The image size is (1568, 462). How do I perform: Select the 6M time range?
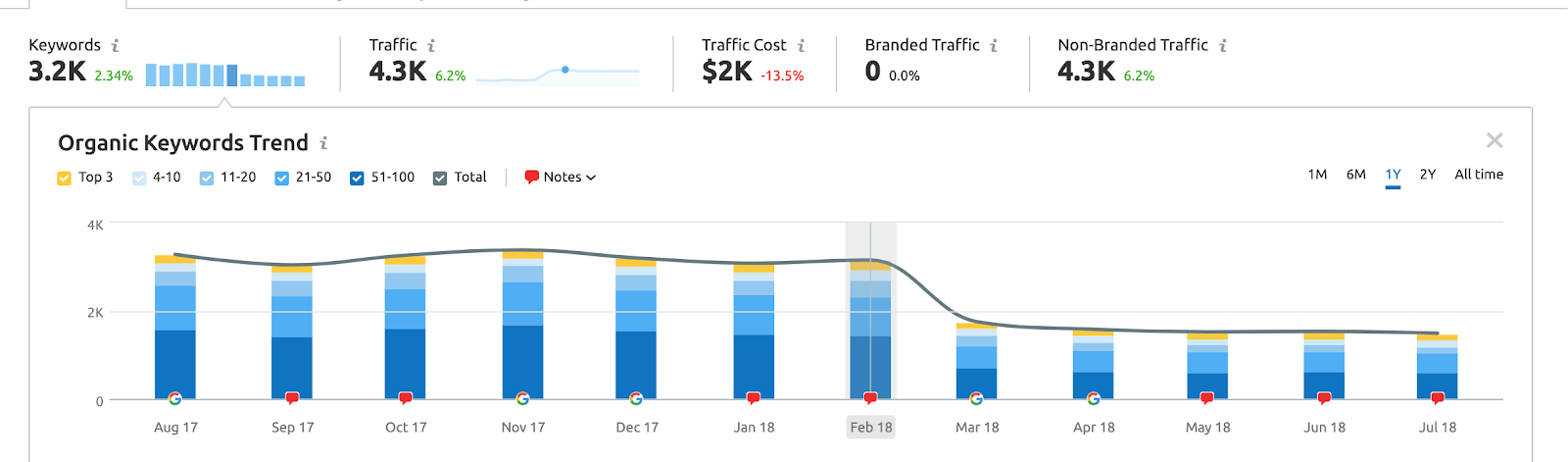pyautogui.click(x=1356, y=175)
